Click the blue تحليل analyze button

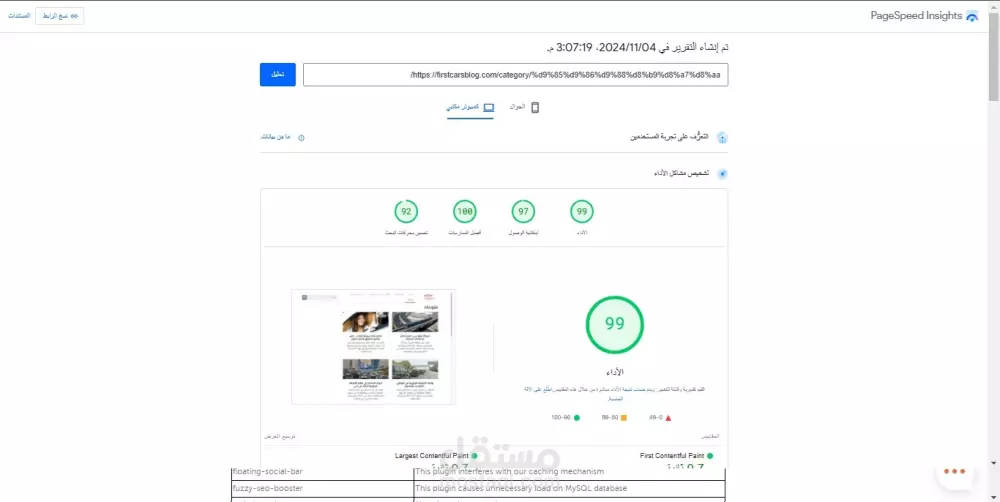277,75
